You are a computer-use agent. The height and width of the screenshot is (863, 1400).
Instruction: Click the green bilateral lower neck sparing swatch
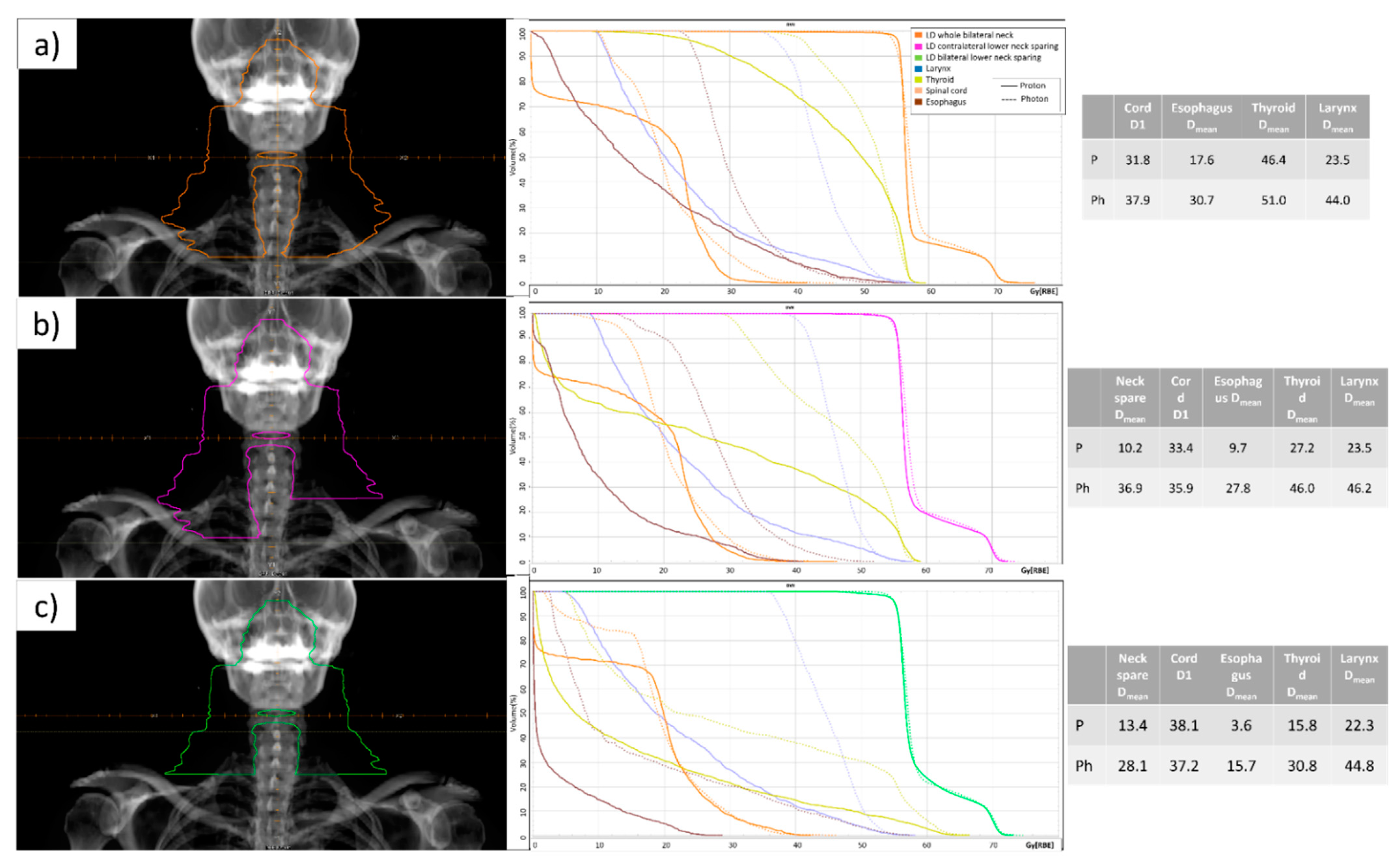[x=918, y=58]
